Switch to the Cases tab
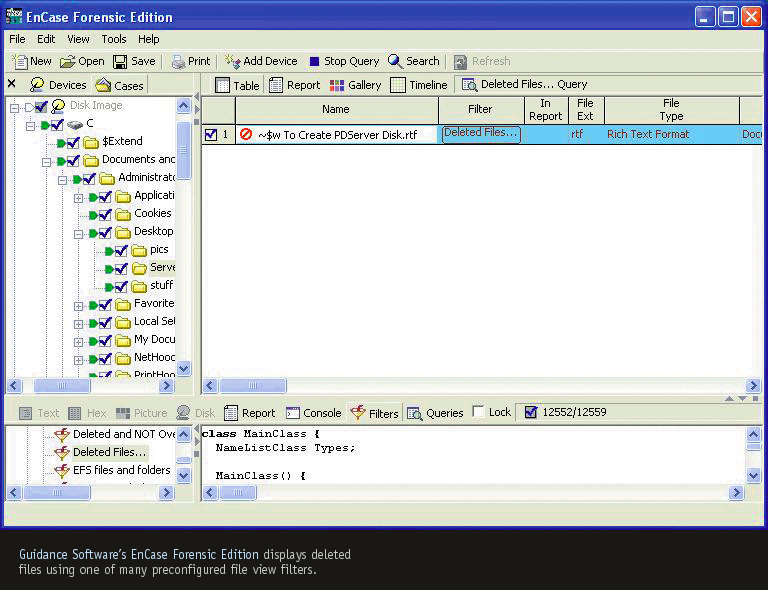Image resolution: width=768 pixels, height=590 pixels. (119, 85)
